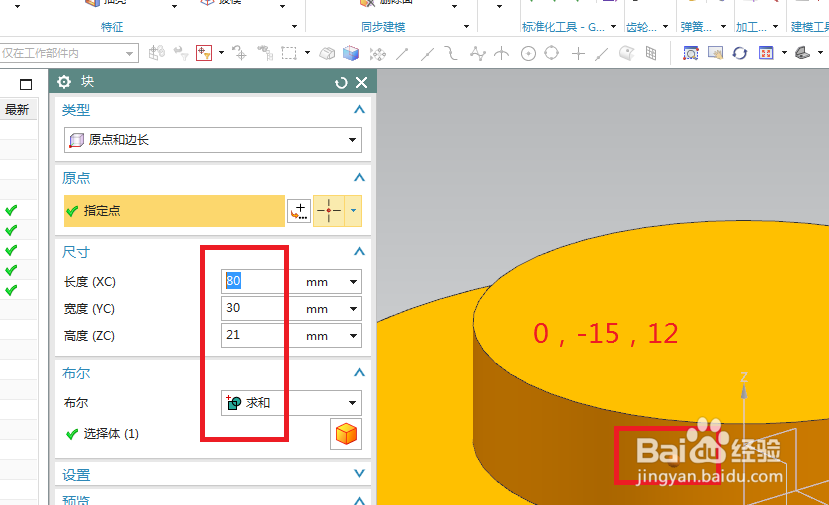Click the orange select body cube icon
The width and height of the screenshot is (829, 505).
tap(346, 434)
